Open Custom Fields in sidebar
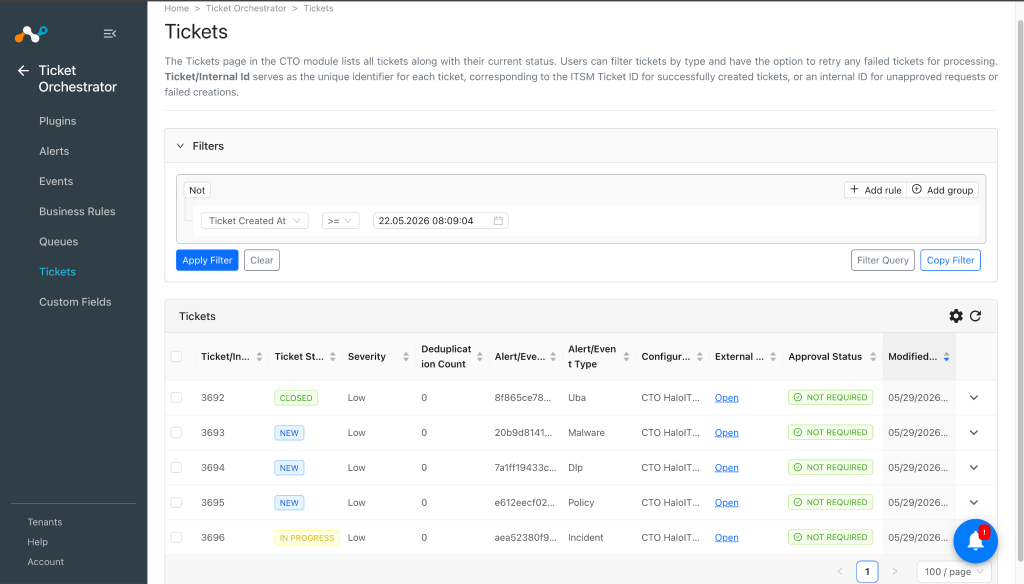This screenshot has height=584, width=1024. (75, 302)
